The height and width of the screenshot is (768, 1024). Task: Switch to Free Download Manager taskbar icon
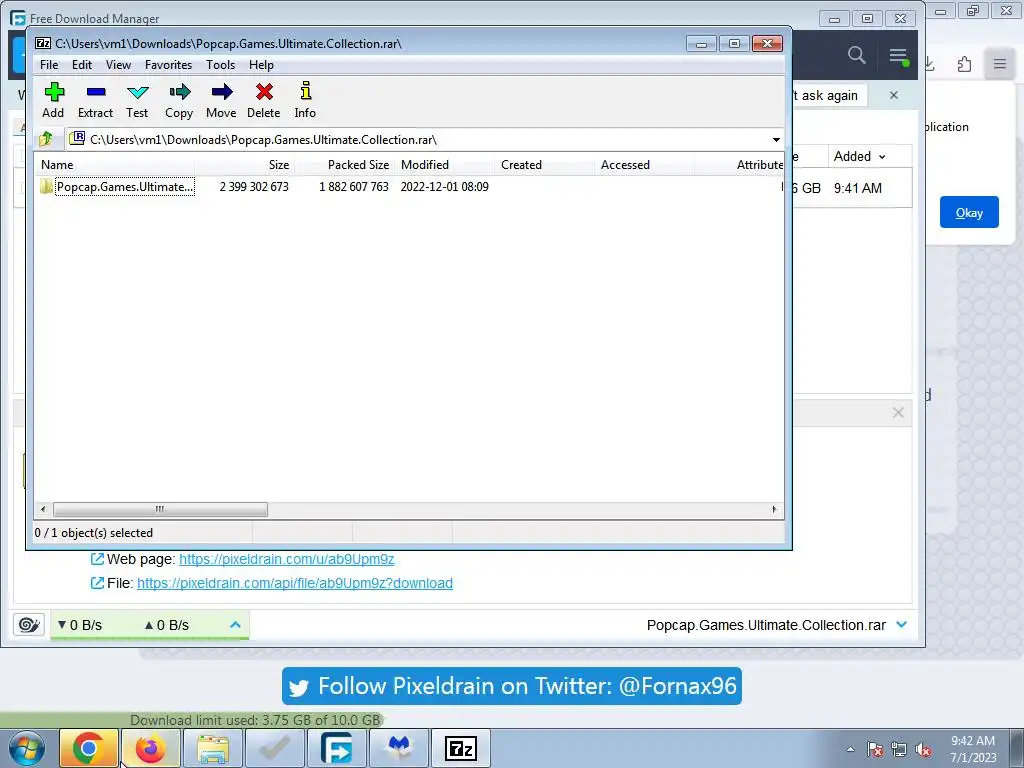tap(336, 748)
